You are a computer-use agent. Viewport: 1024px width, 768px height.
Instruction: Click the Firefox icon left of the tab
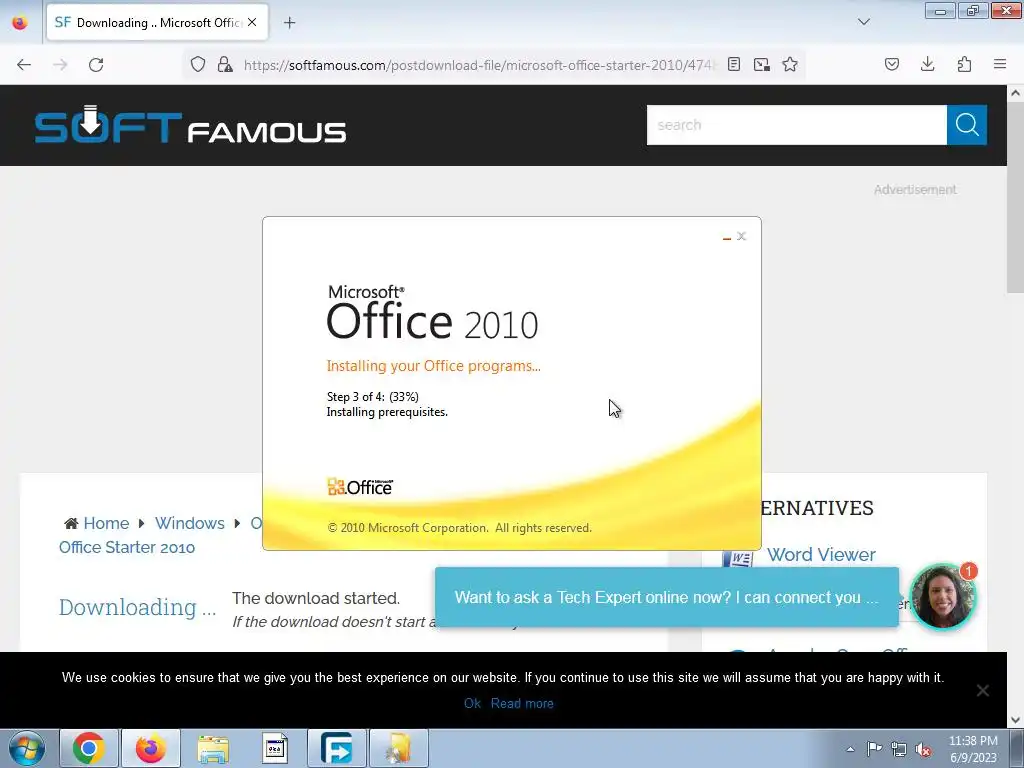click(x=20, y=22)
